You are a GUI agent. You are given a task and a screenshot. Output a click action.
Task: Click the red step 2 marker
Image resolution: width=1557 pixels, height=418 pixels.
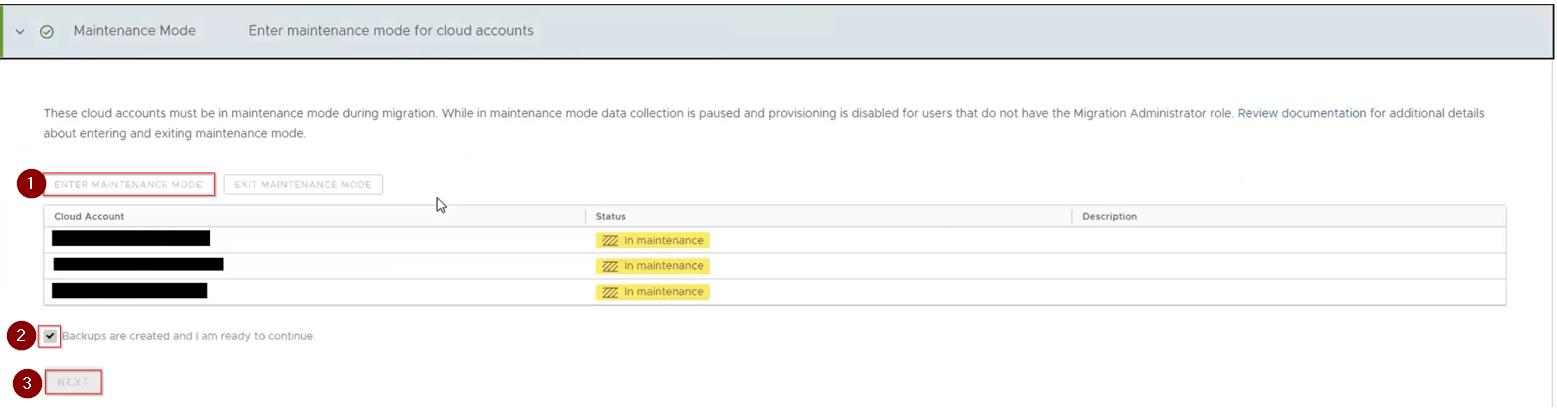click(x=20, y=336)
